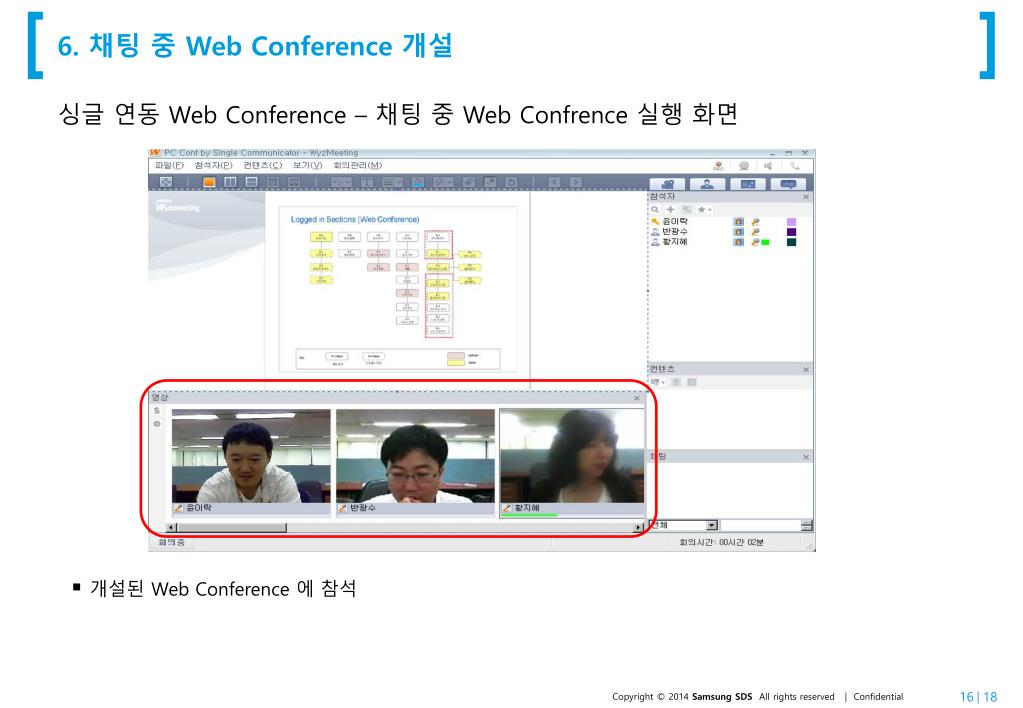Image resolution: width=1023 pixels, height=708 pixels.
Task: Click the fullscreen icon at toolbar start
Action: (x=166, y=182)
